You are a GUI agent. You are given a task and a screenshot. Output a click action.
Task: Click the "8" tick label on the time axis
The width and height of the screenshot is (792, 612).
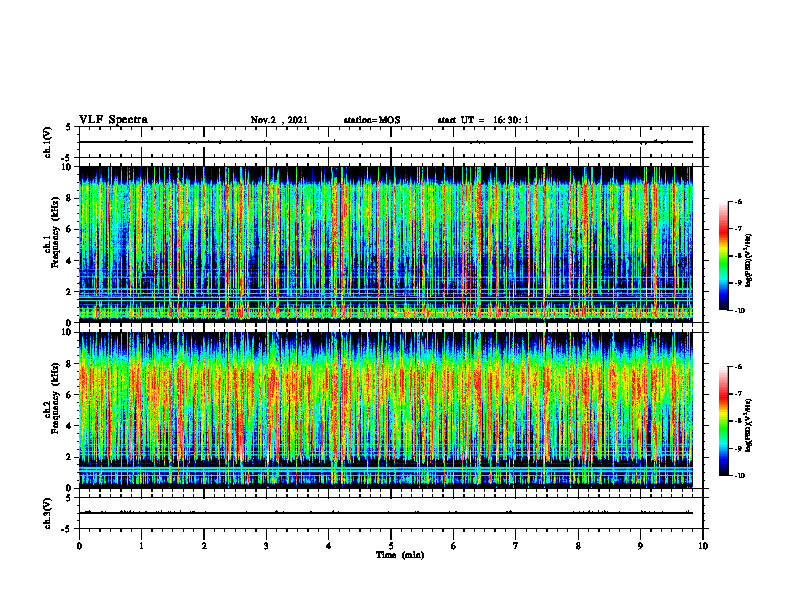[578, 546]
